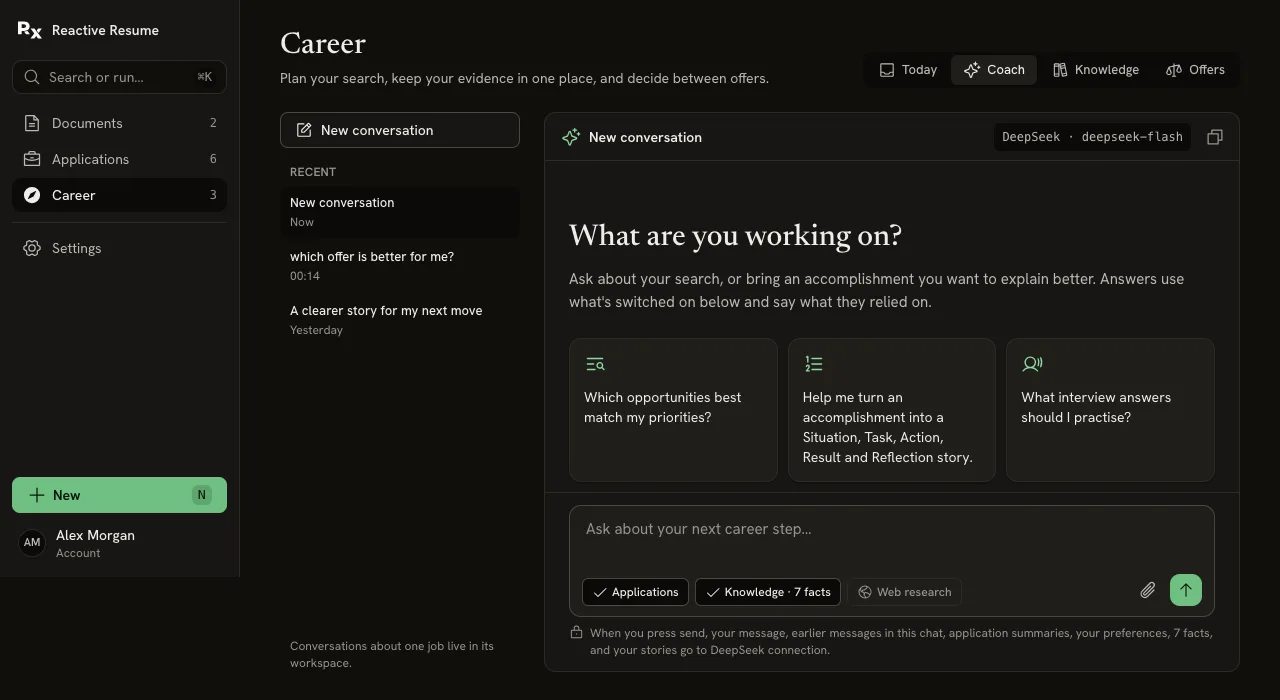Click the magnifier icon in search box

pos(32,77)
